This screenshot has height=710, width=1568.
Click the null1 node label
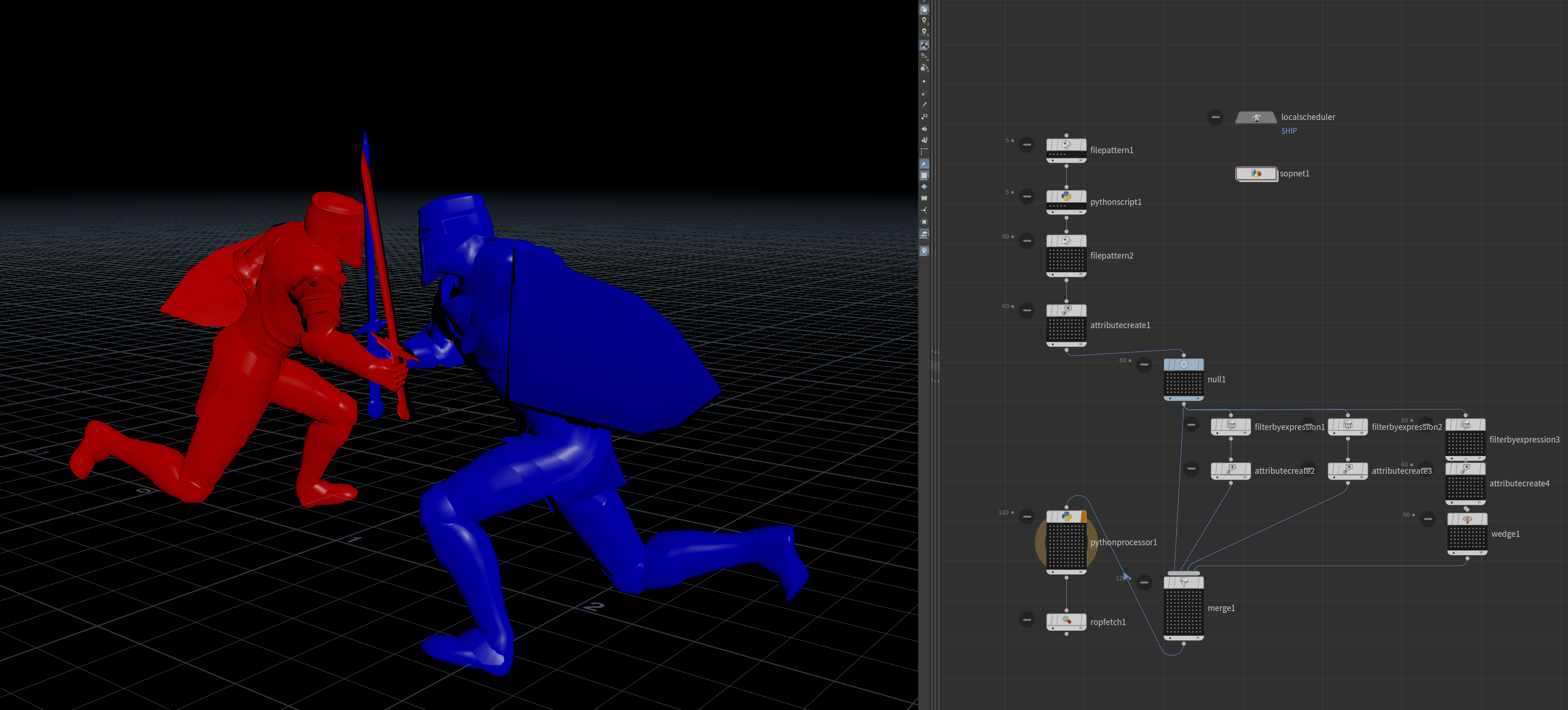tap(1216, 380)
